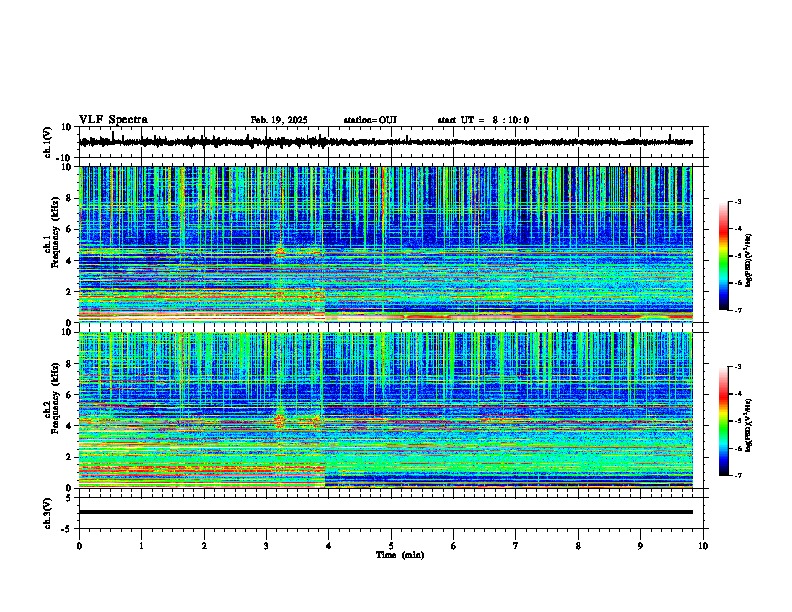Click the ch.1 color bar log(PSD) label

tap(748, 261)
